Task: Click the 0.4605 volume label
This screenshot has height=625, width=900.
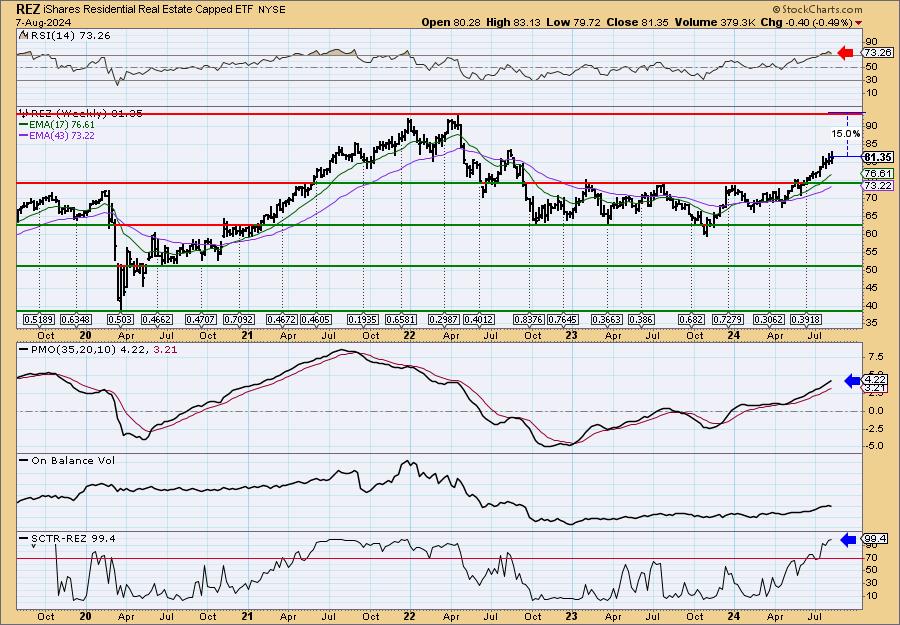Action: click(x=316, y=319)
